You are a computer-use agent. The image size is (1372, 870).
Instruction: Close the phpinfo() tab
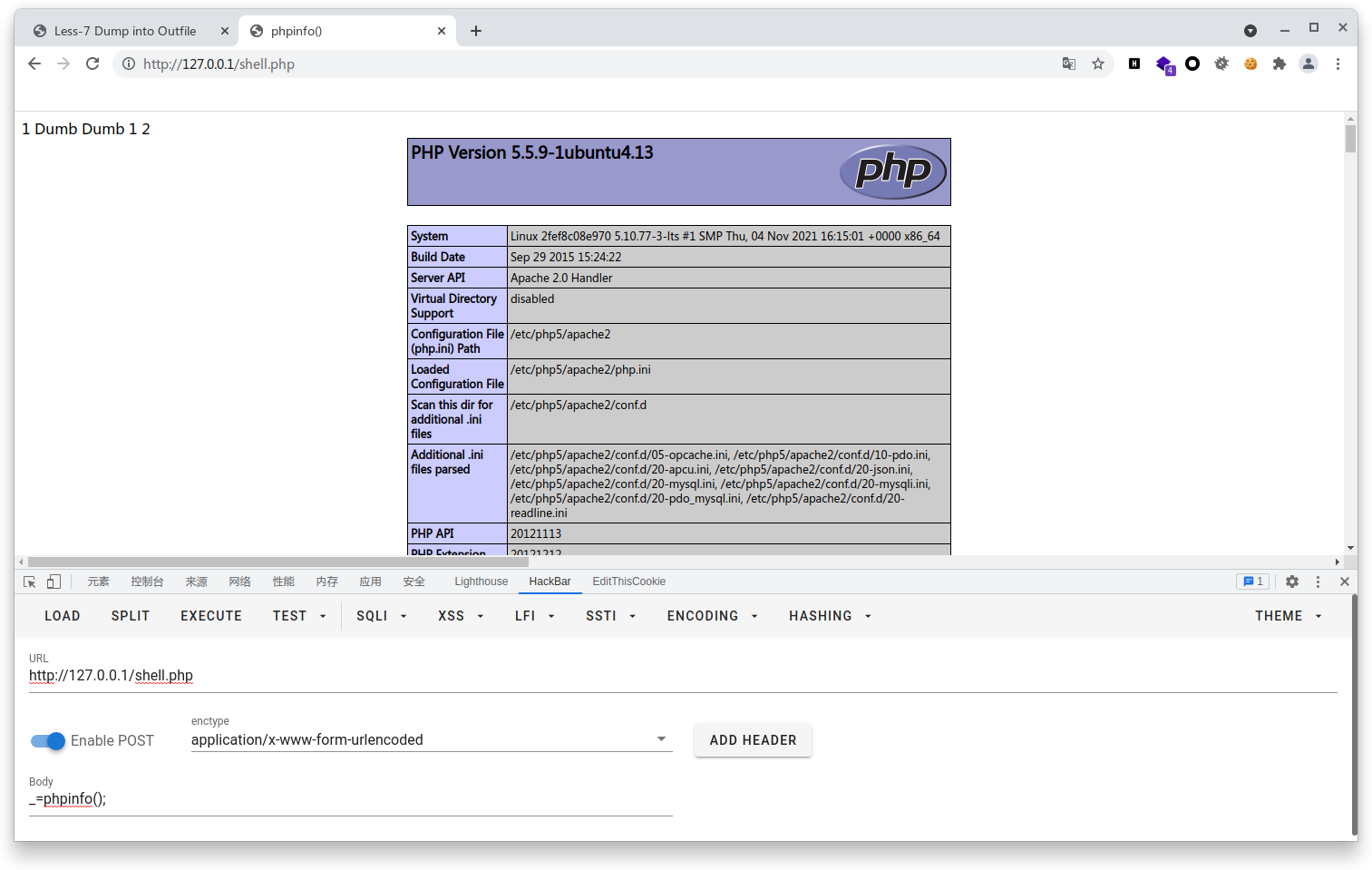click(x=442, y=31)
